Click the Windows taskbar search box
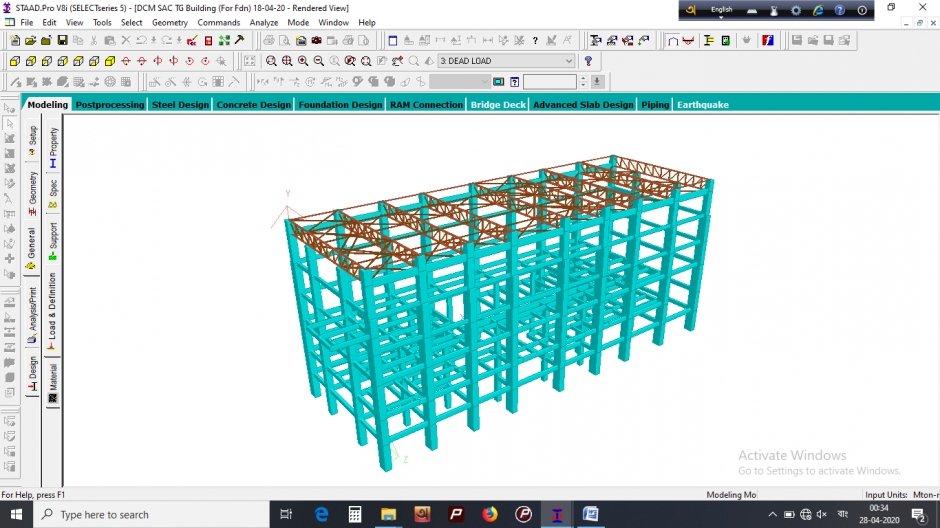940x528 pixels. pyautogui.click(x=150, y=515)
